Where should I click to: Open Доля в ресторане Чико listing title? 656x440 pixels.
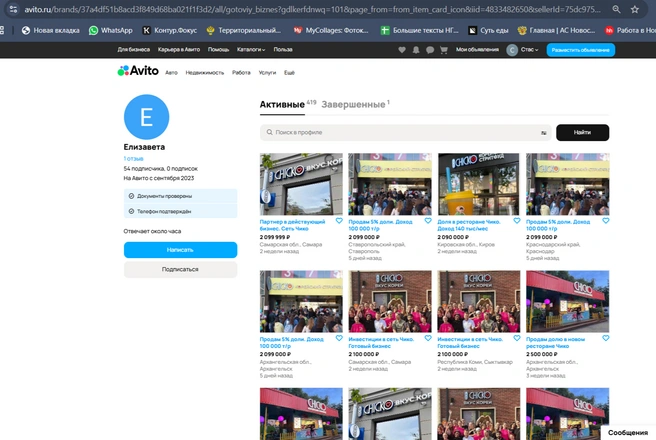point(469,225)
